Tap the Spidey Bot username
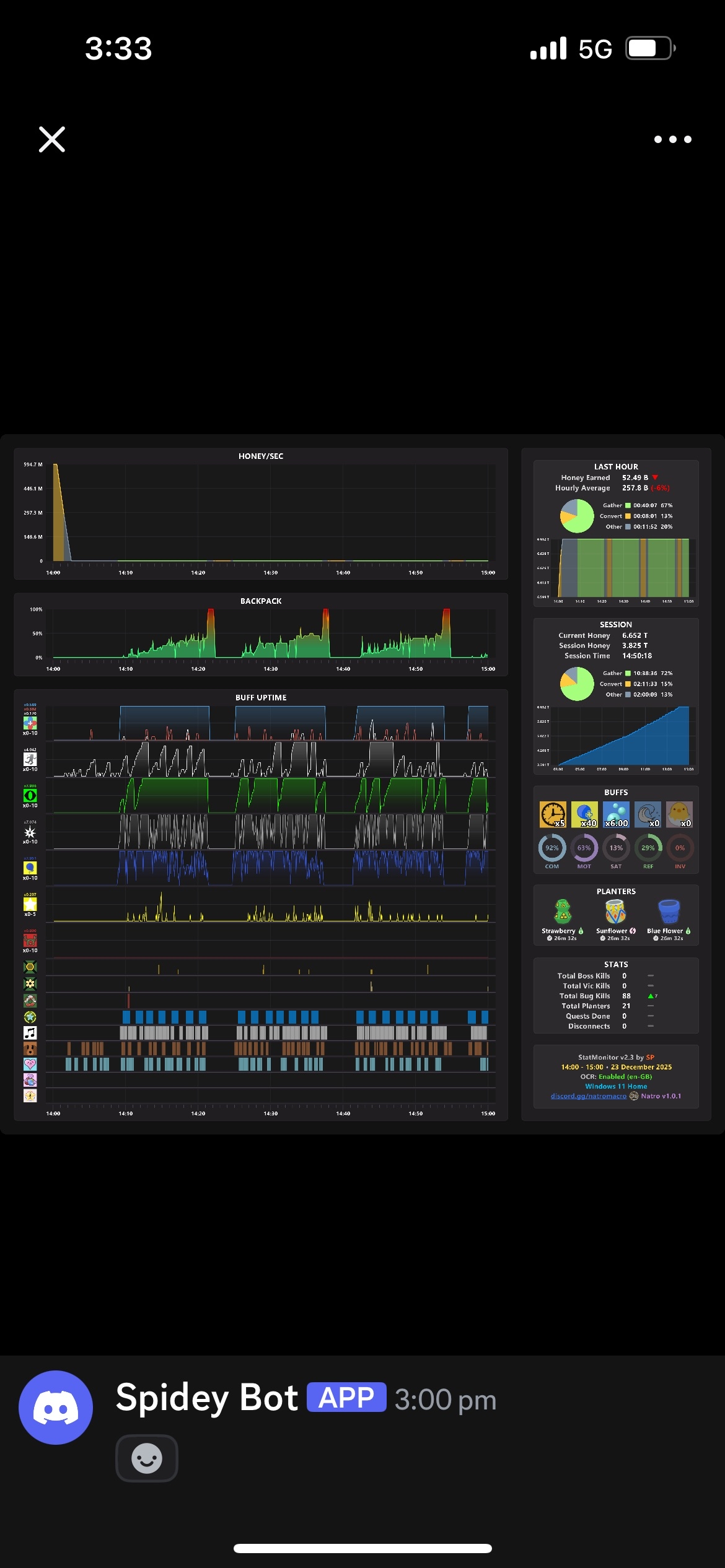This screenshot has width=725, height=1568. [x=207, y=1398]
